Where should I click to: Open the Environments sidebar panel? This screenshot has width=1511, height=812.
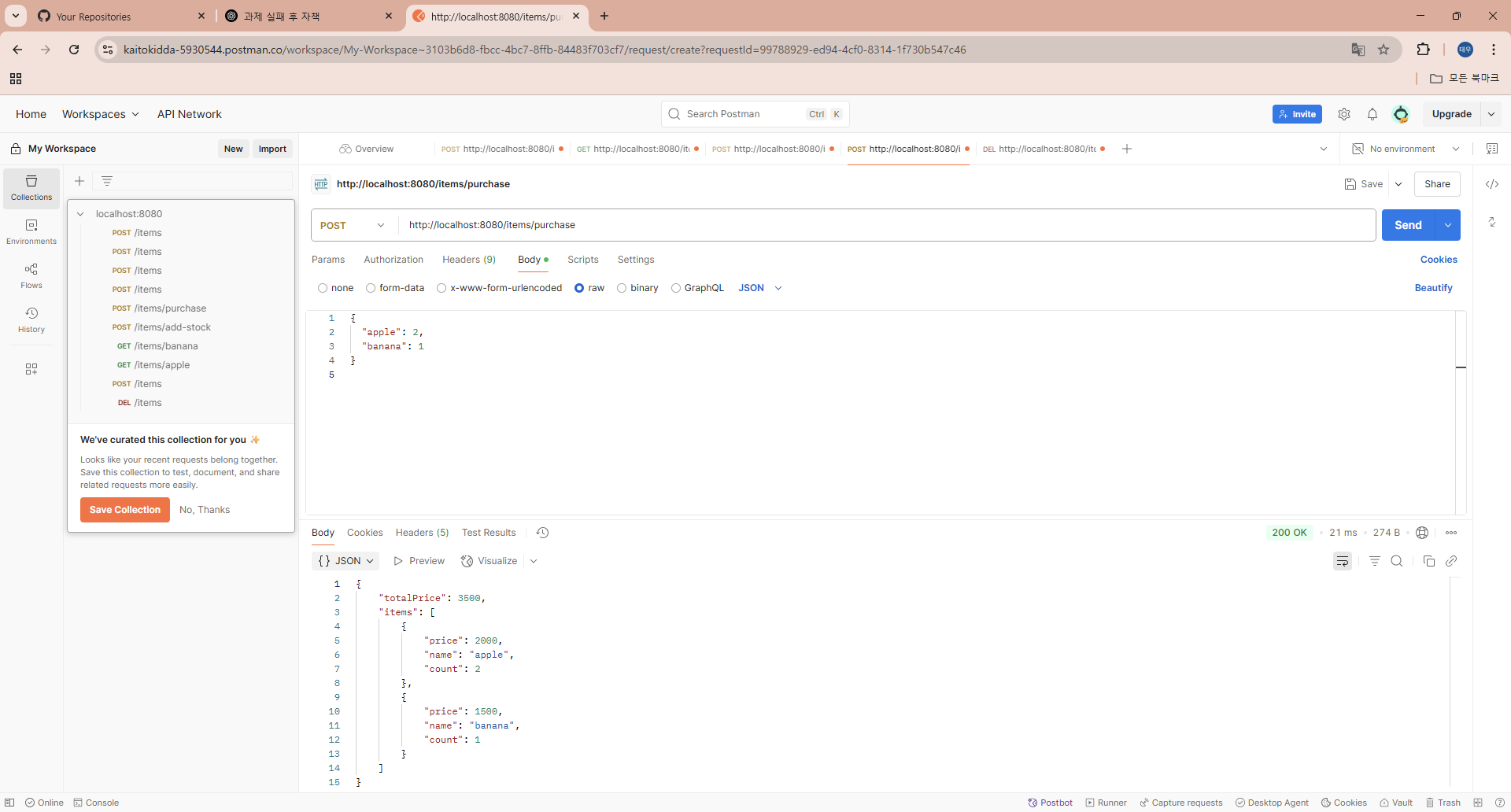pos(31,232)
